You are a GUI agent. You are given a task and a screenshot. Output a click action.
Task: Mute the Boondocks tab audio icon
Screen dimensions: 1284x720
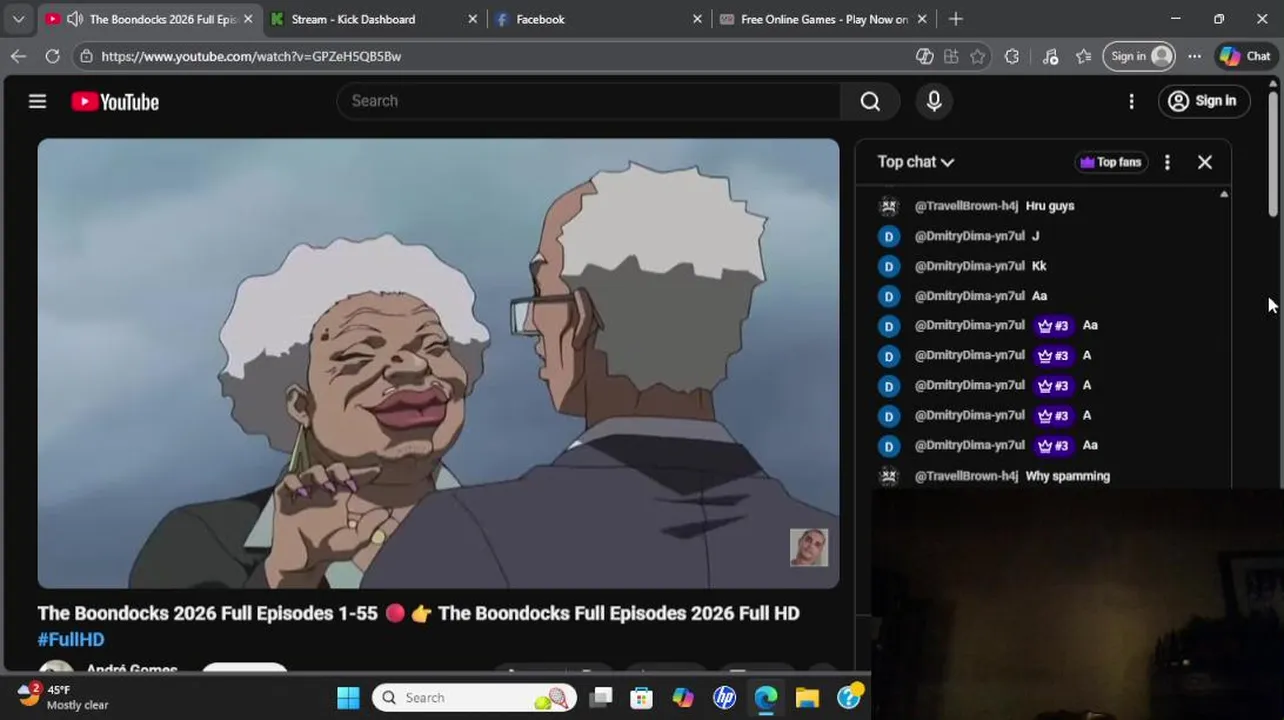(74, 19)
